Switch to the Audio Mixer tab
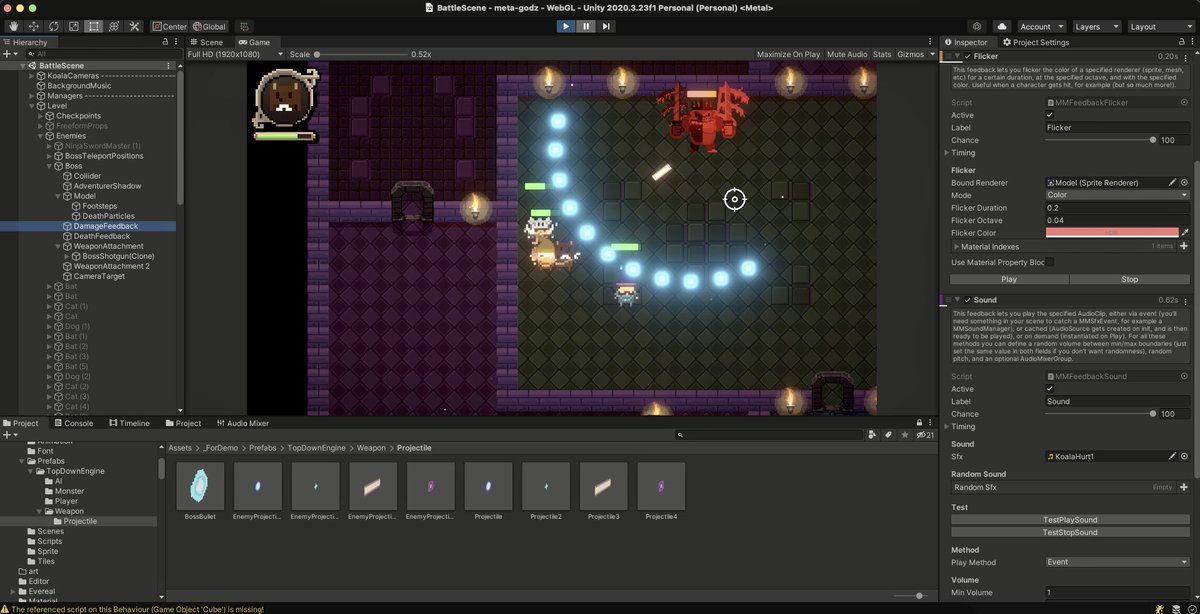Image resolution: width=1200 pixels, height=614 pixels. click(x=241, y=423)
